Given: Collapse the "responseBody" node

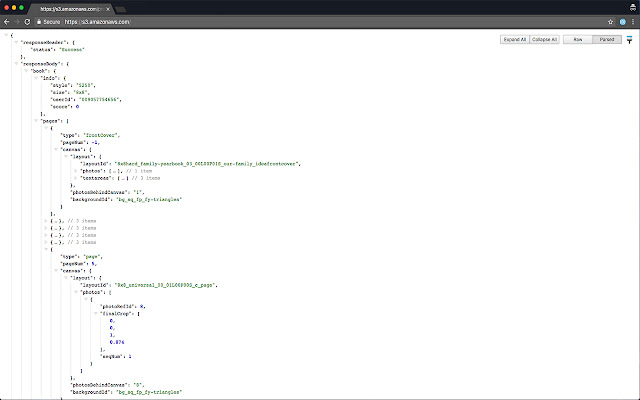Looking at the screenshot, I should pyautogui.click(x=14, y=63).
